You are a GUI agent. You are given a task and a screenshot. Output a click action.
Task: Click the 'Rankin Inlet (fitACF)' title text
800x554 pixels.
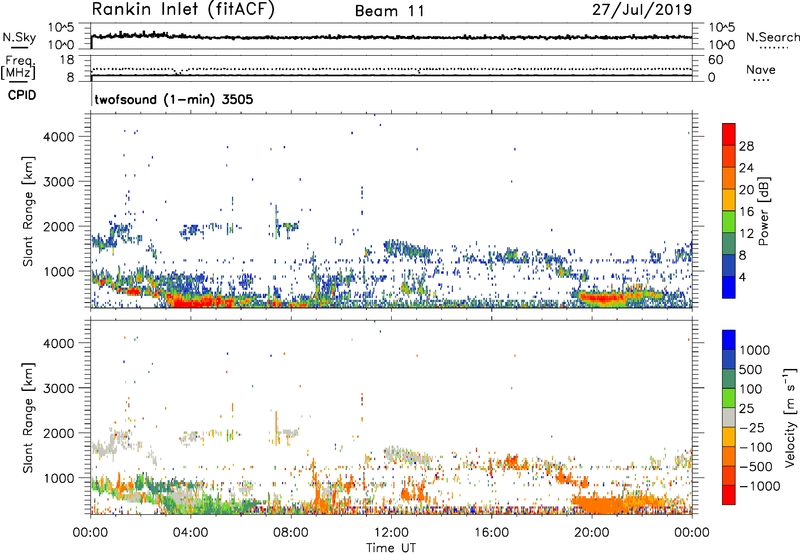click(x=183, y=10)
